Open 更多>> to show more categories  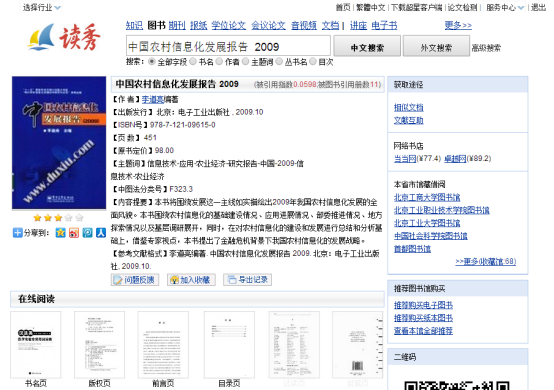pyautogui.click(x=458, y=25)
